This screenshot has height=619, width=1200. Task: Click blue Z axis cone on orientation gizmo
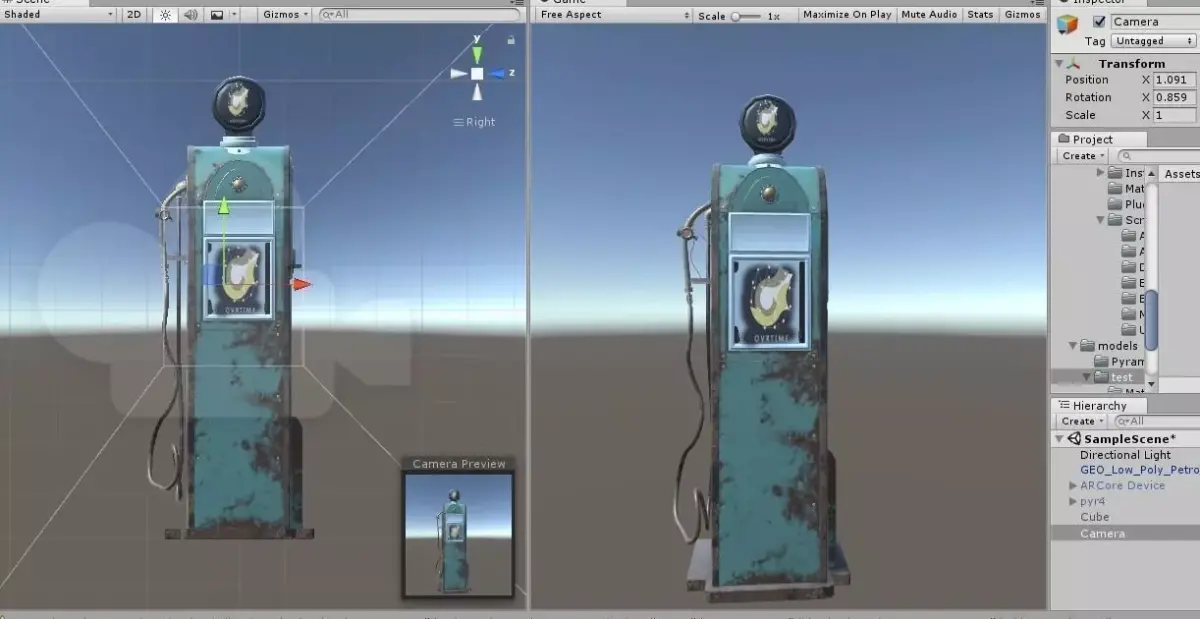(498, 73)
